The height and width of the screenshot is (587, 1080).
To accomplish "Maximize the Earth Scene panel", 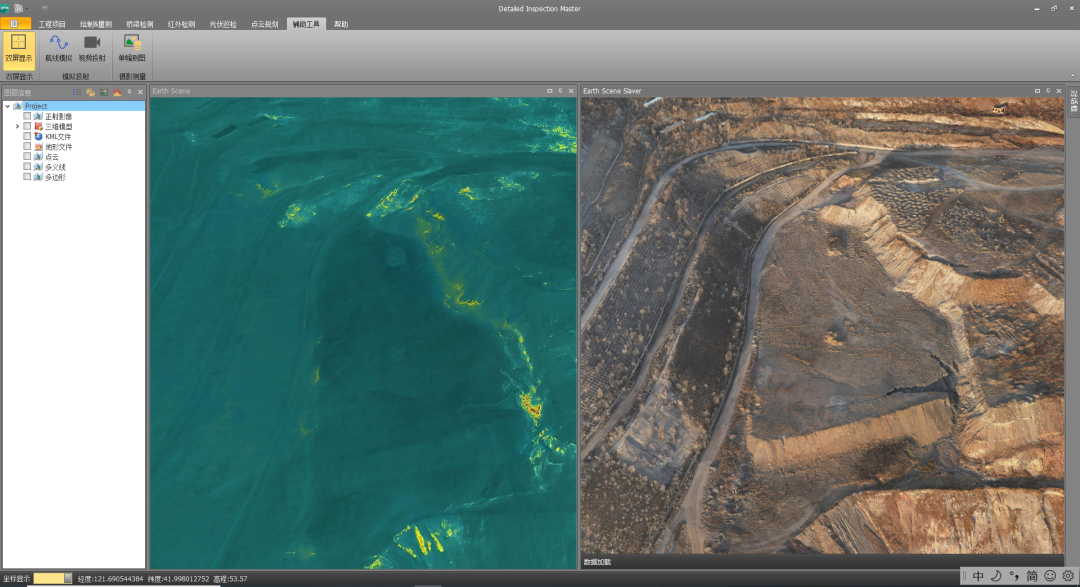I will pyautogui.click(x=550, y=91).
